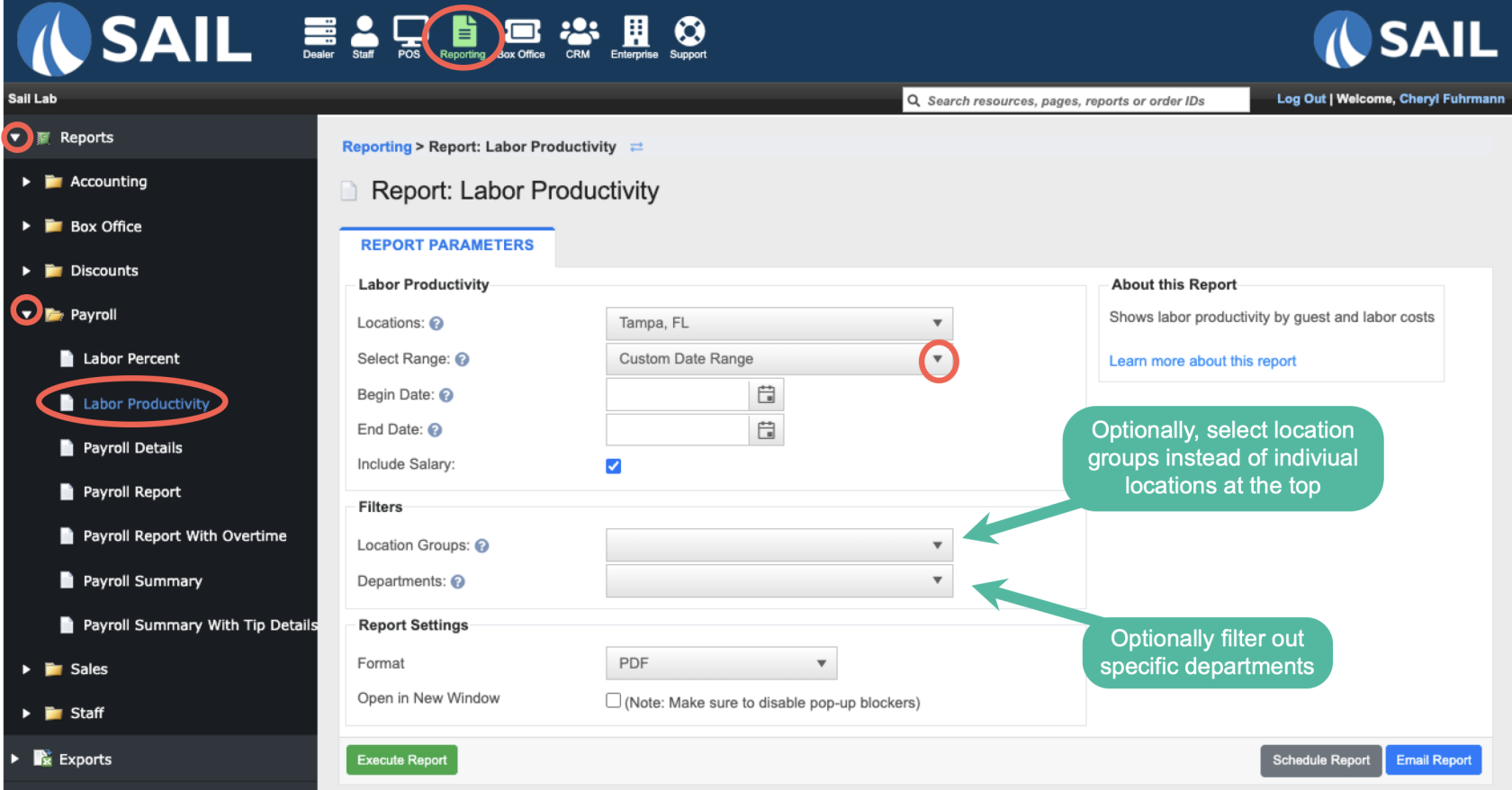Click the Email Report button

1434,760
